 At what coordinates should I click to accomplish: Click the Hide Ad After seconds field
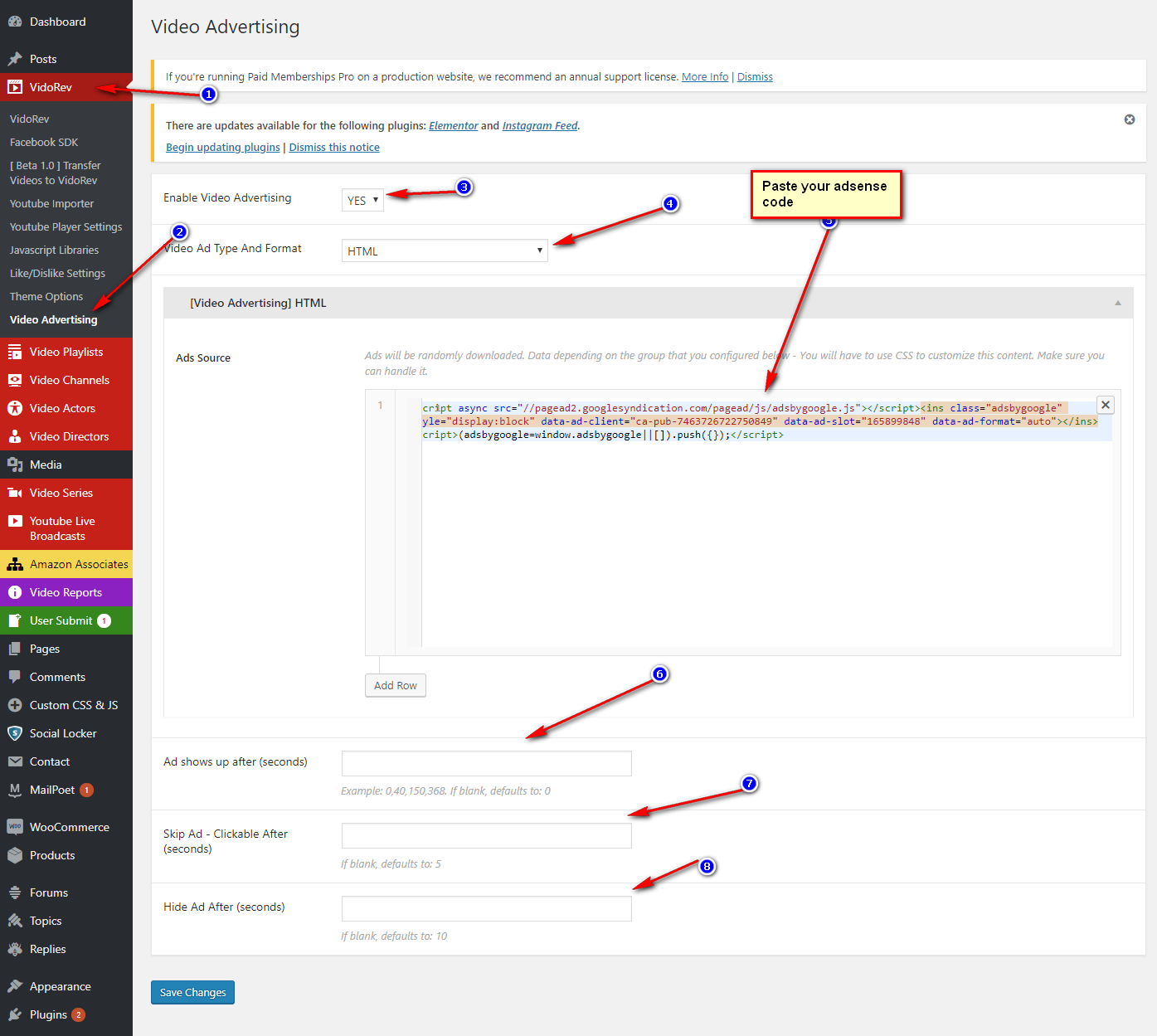pos(486,908)
